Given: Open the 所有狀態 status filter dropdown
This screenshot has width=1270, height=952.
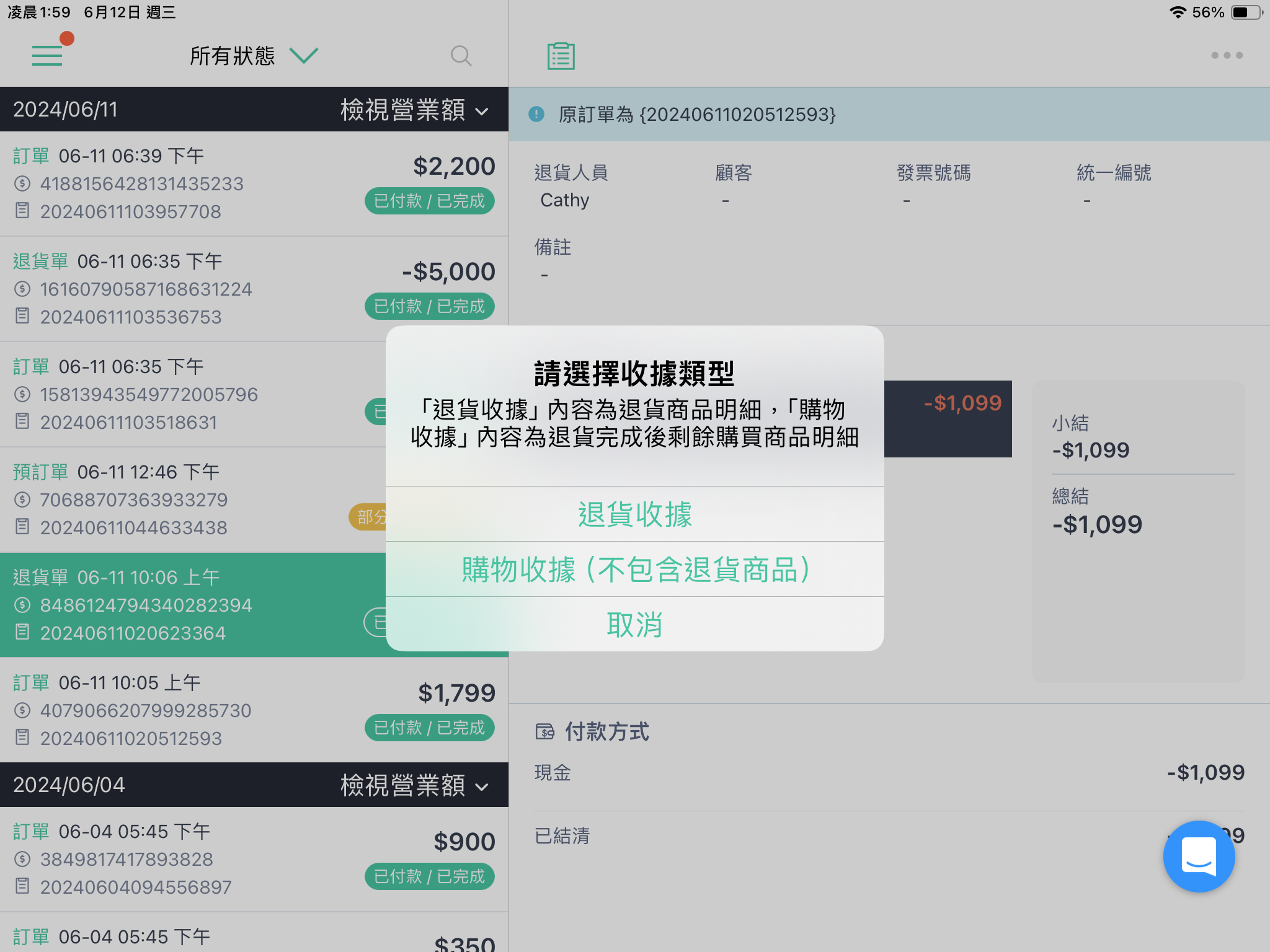Looking at the screenshot, I should 254,56.
